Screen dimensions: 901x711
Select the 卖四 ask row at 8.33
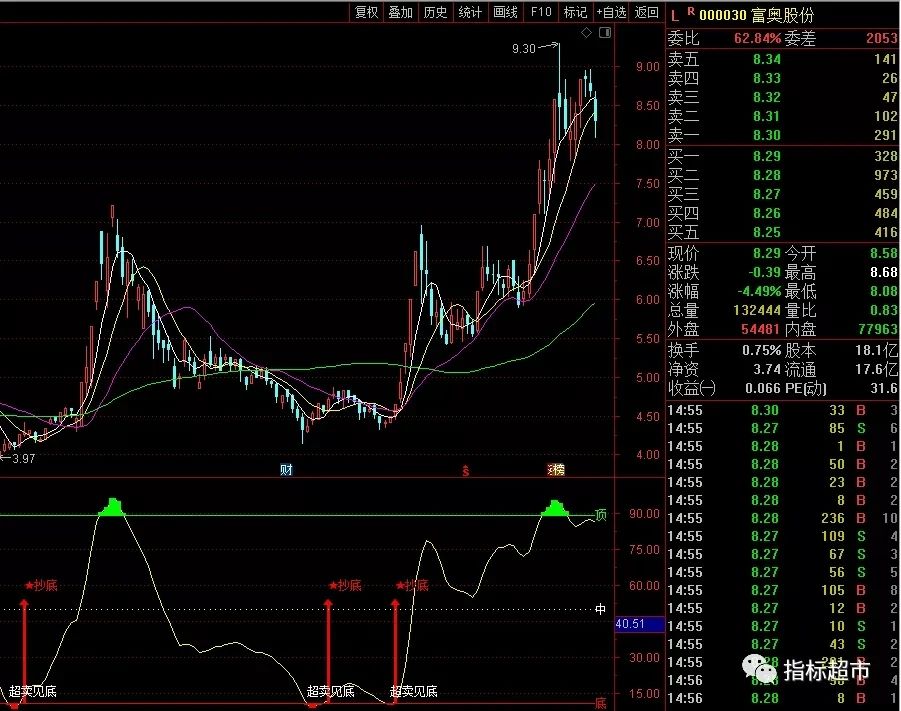coord(783,78)
